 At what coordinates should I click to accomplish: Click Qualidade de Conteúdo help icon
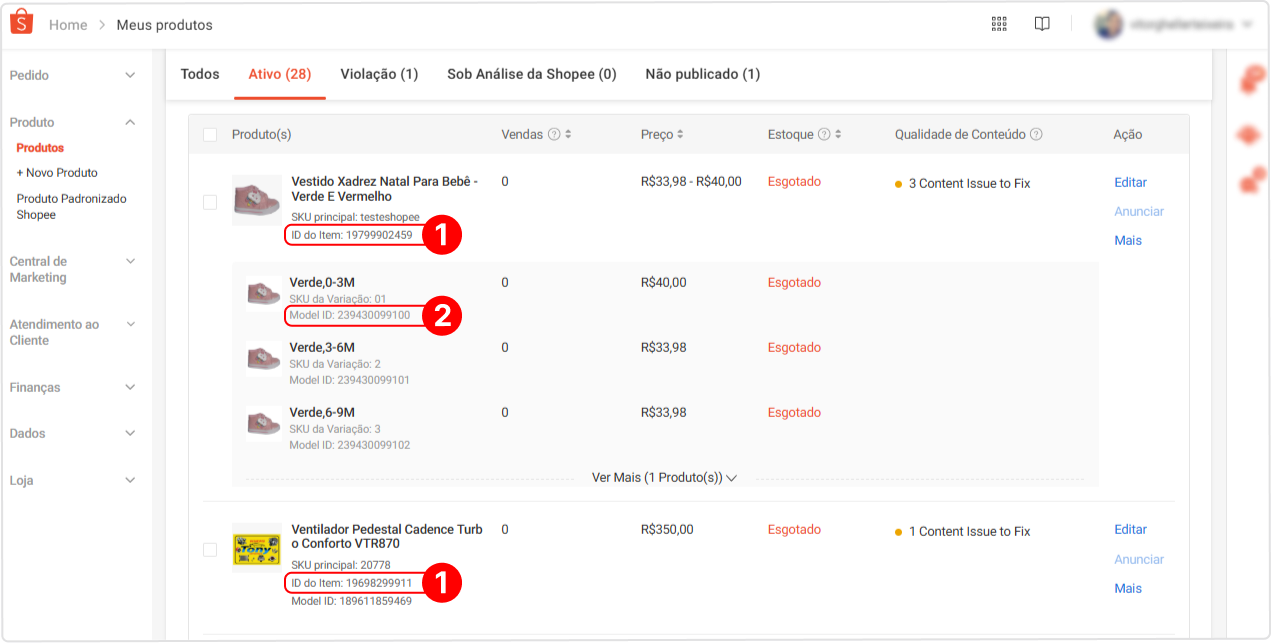point(1036,134)
